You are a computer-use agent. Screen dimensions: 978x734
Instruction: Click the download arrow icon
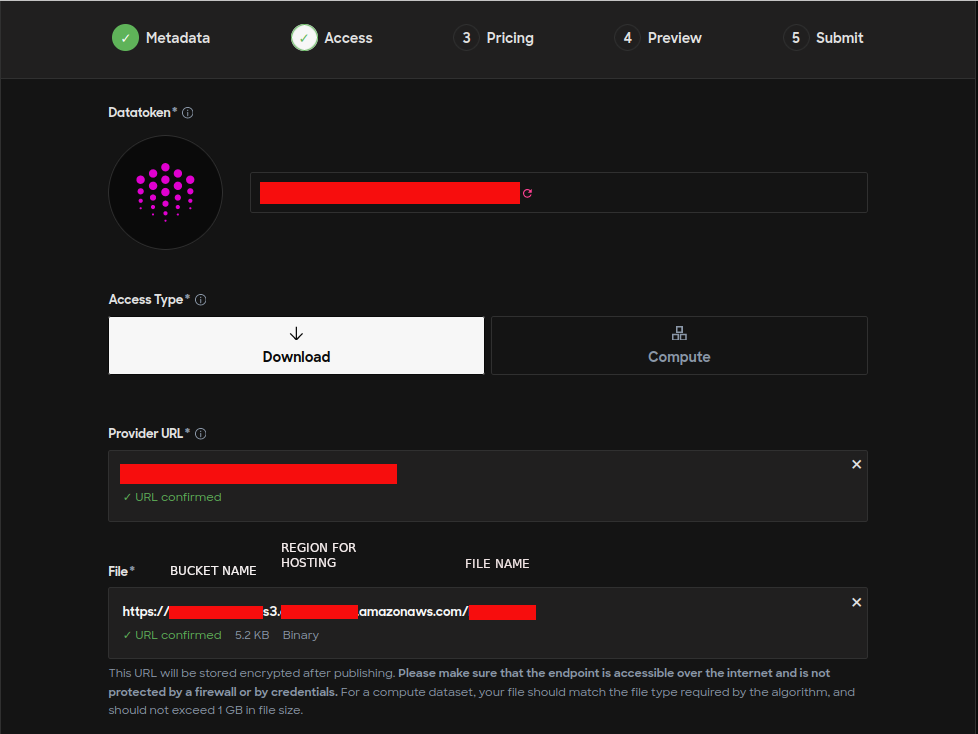(296, 334)
